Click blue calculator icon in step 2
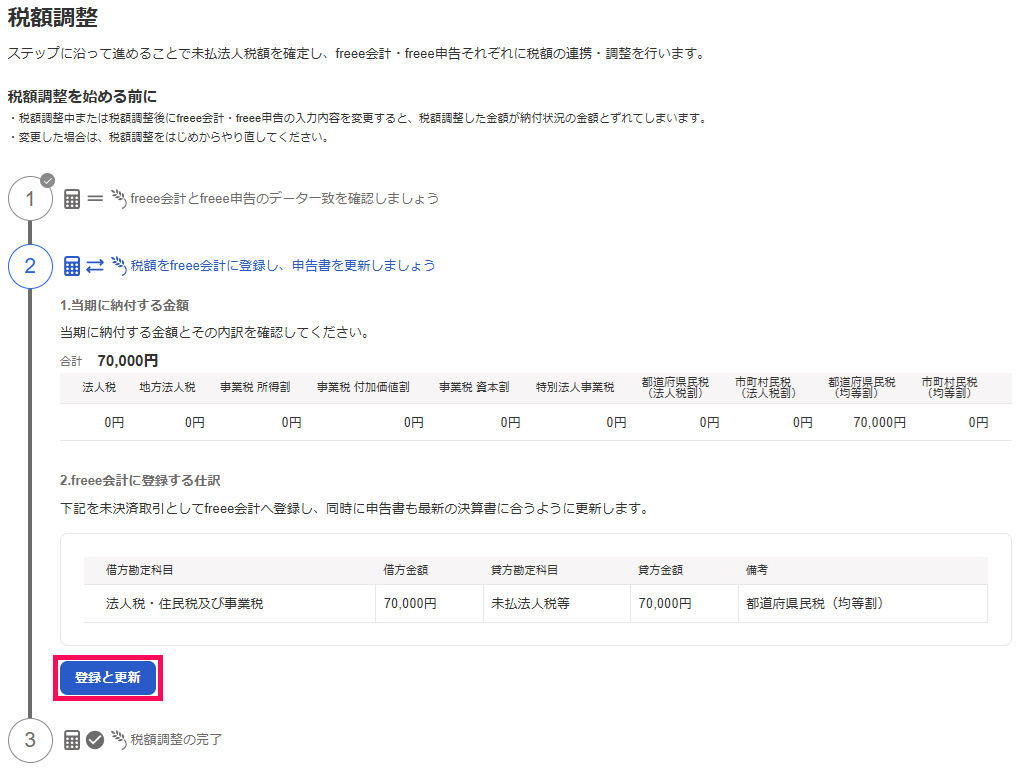 tap(72, 266)
